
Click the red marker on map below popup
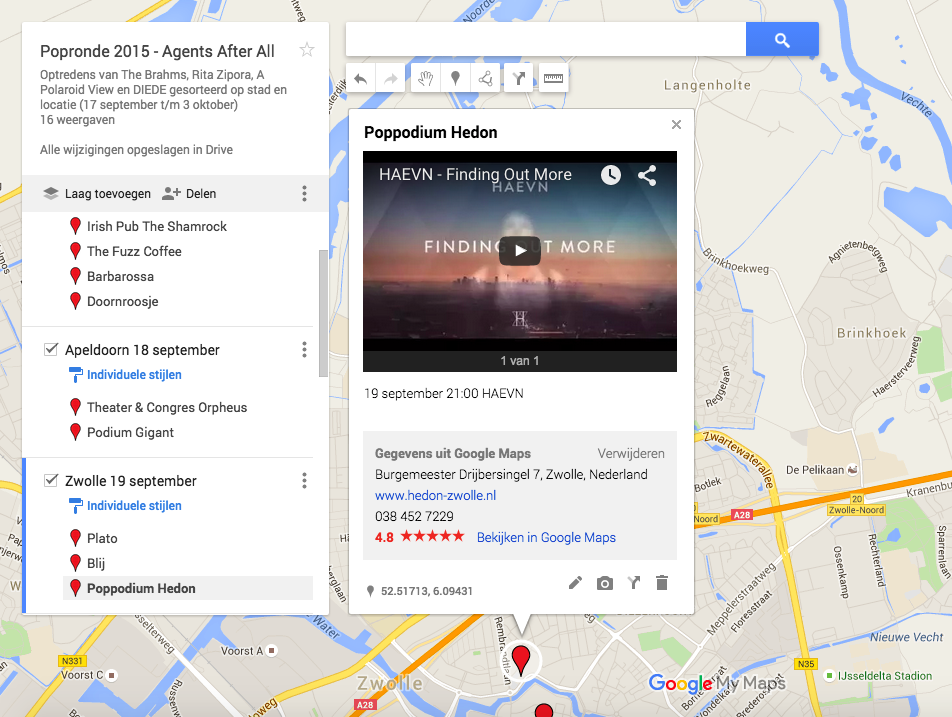[521, 660]
